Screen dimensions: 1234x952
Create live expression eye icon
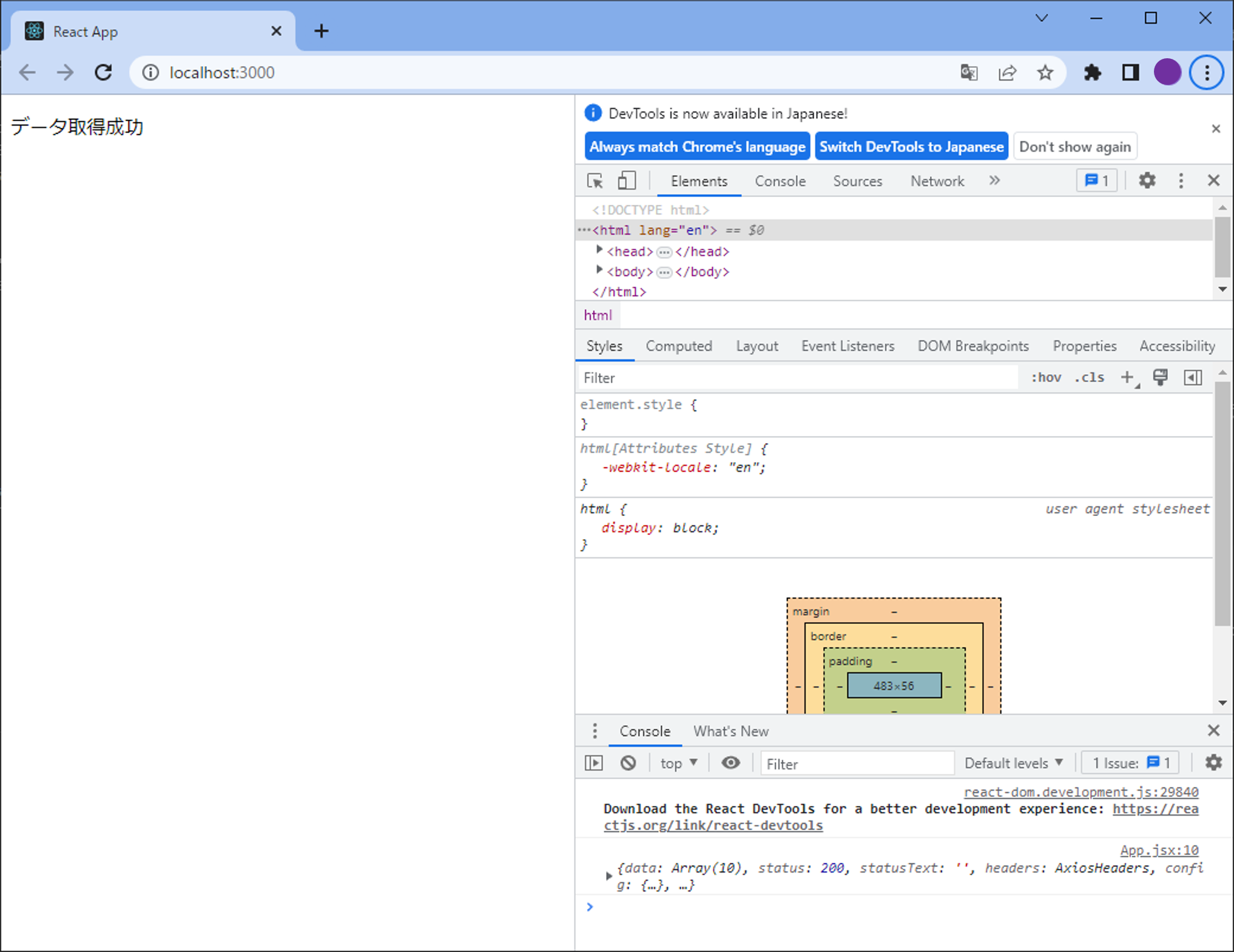tap(730, 763)
